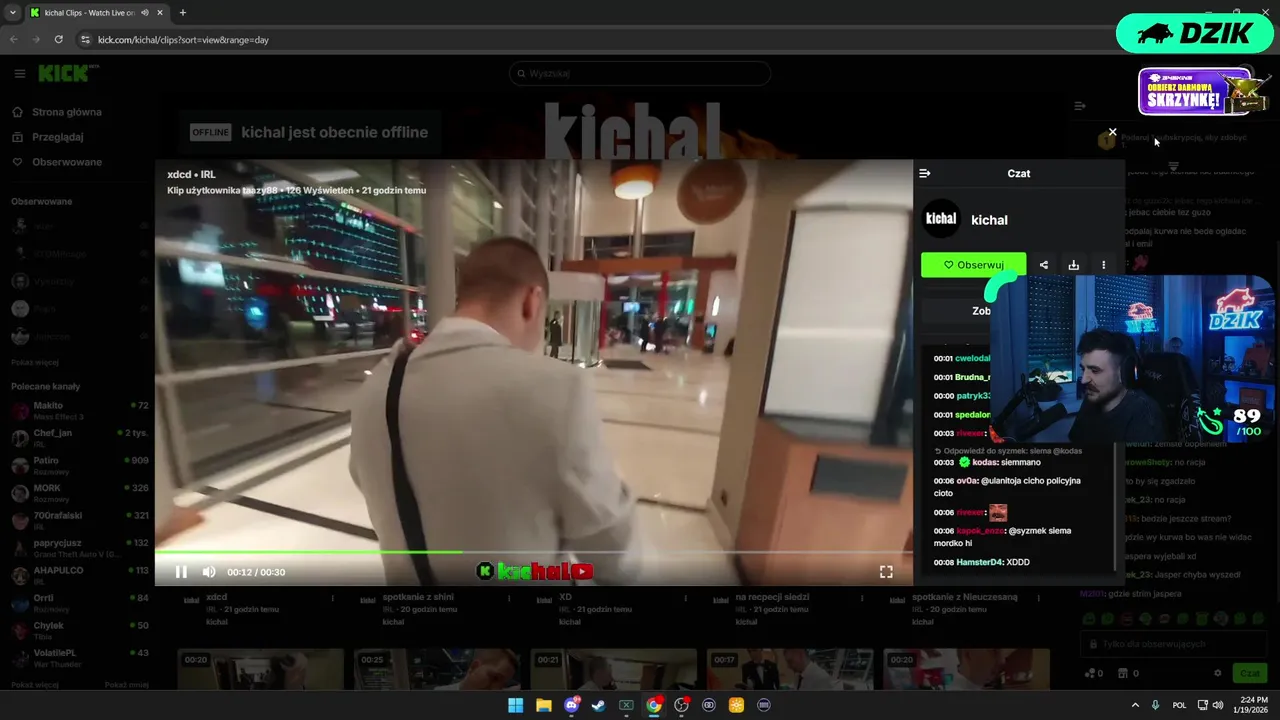Click the green Czat send button
Viewport: 1280px width, 720px height.
tap(1250, 673)
